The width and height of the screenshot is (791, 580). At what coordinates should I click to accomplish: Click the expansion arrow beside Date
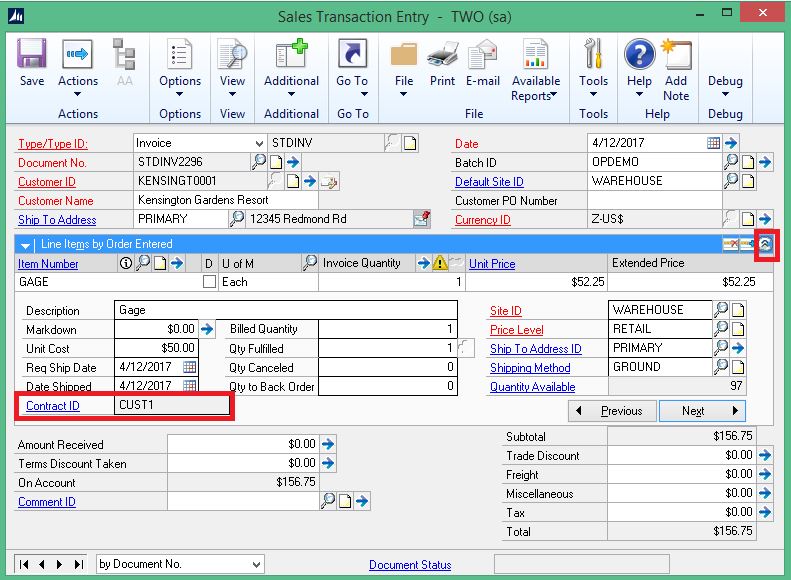coord(731,143)
